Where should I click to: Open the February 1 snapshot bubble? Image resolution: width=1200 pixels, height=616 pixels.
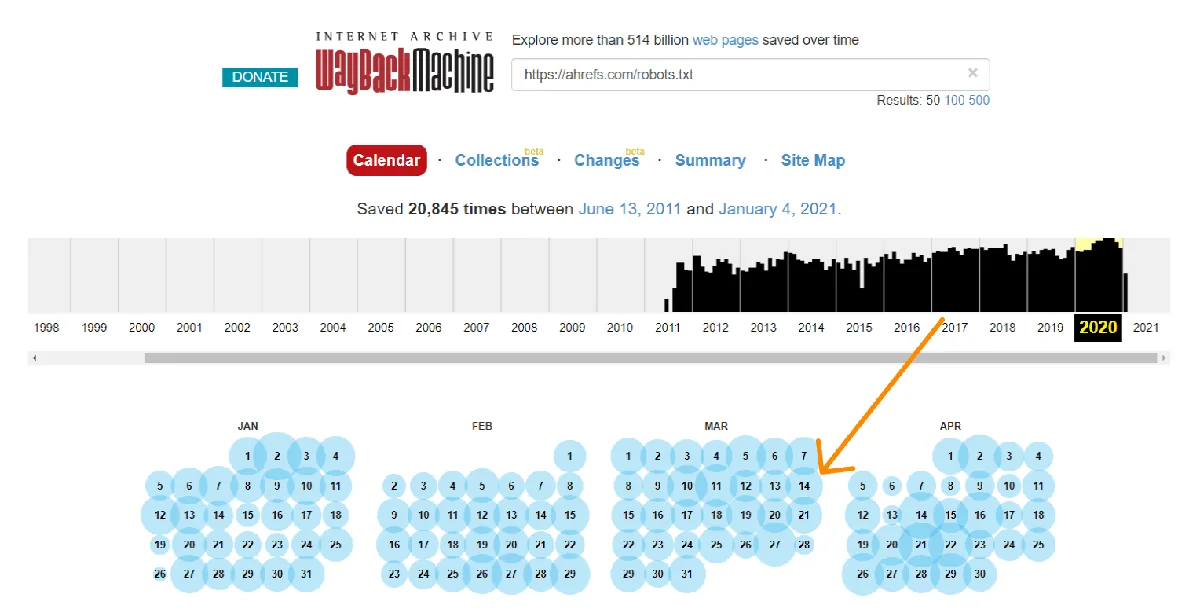pos(570,457)
